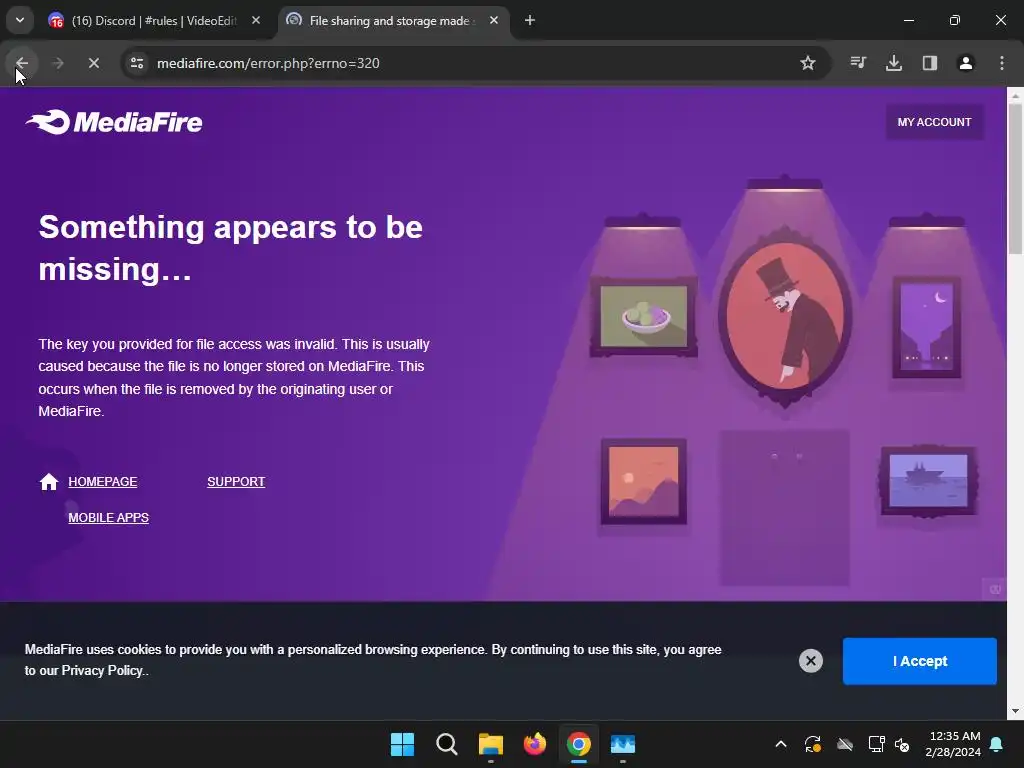Click Chrome icon in taskbar

coord(579,744)
